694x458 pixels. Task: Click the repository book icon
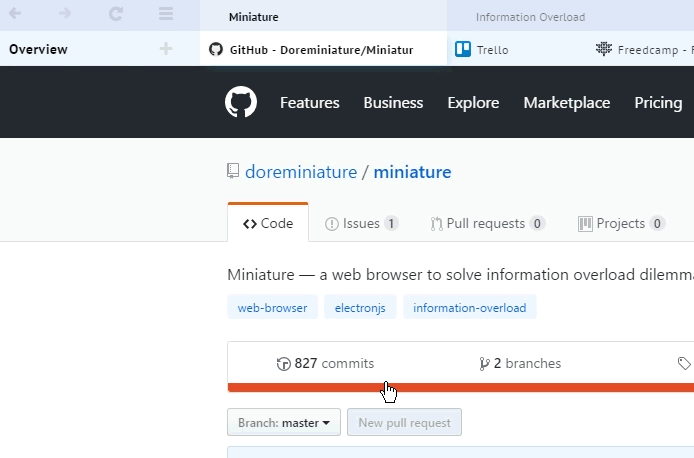[233, 172]
